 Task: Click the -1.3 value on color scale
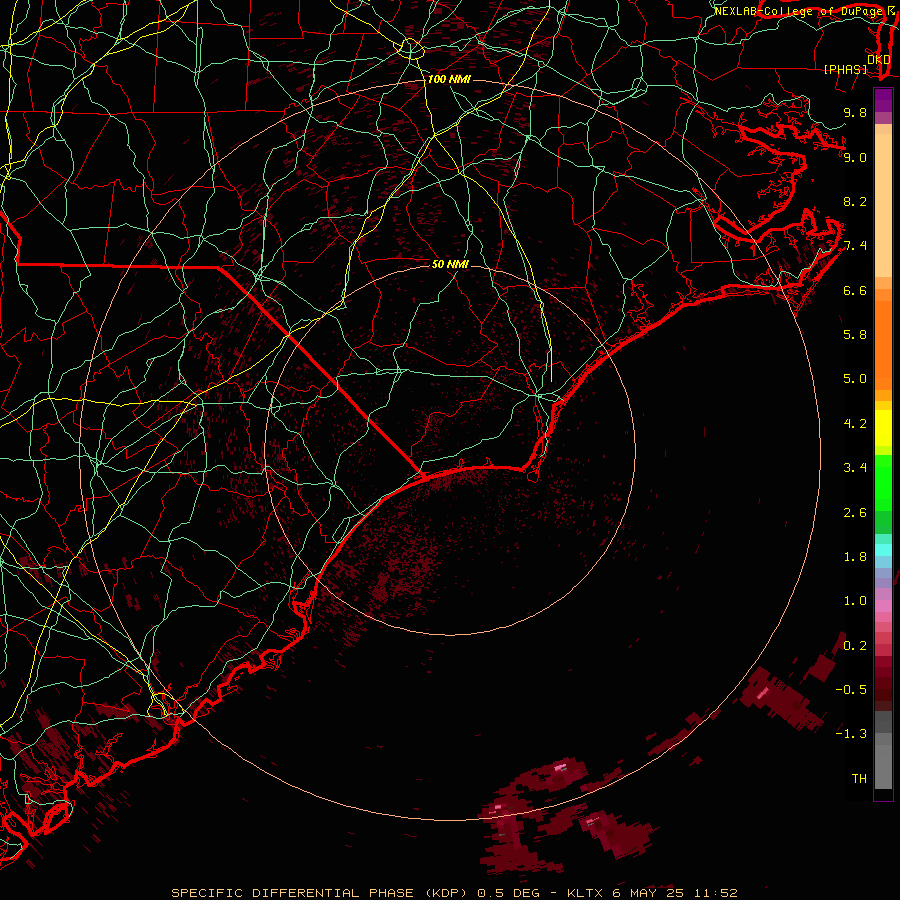[851, 735]
